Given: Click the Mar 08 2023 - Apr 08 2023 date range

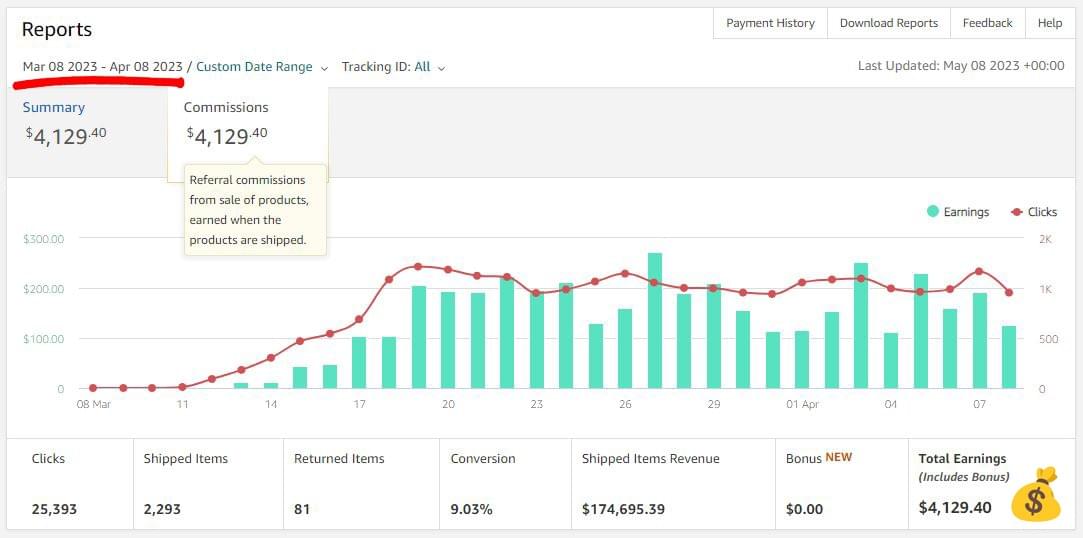Looking at the screenshot, I should (103, 67).
